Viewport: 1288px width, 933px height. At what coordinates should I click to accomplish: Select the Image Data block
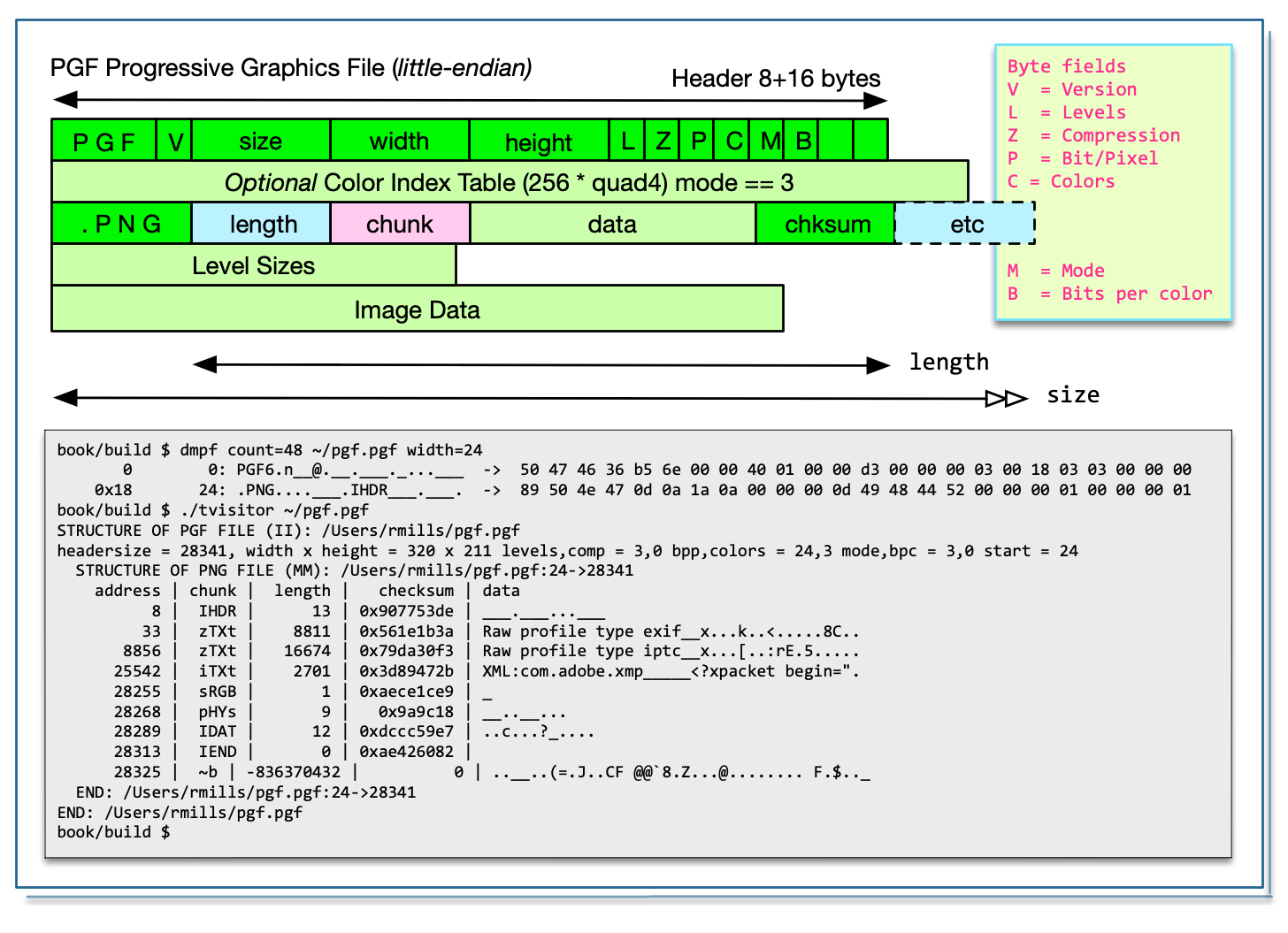point(417,310)
